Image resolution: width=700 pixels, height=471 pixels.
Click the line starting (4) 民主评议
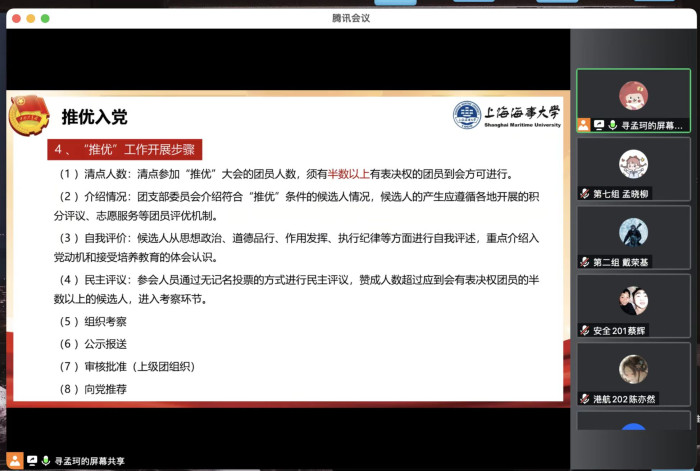click(296, 289)
